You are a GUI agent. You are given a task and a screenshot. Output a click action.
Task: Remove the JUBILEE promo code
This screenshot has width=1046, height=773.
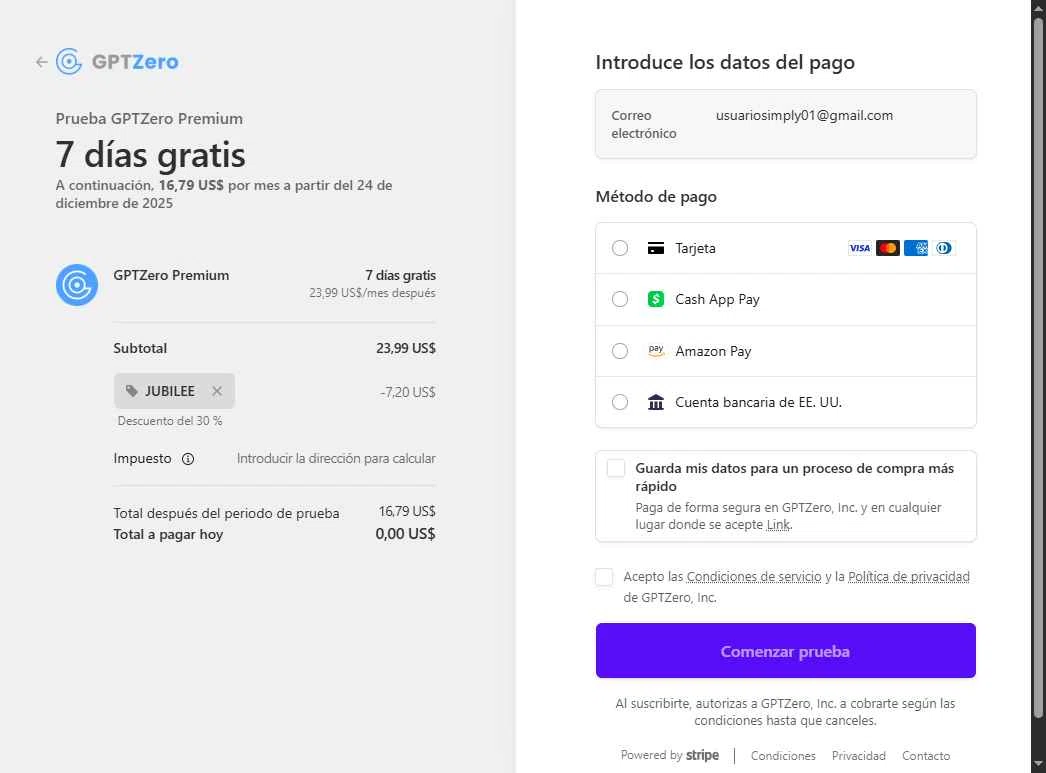coord(217,391)
